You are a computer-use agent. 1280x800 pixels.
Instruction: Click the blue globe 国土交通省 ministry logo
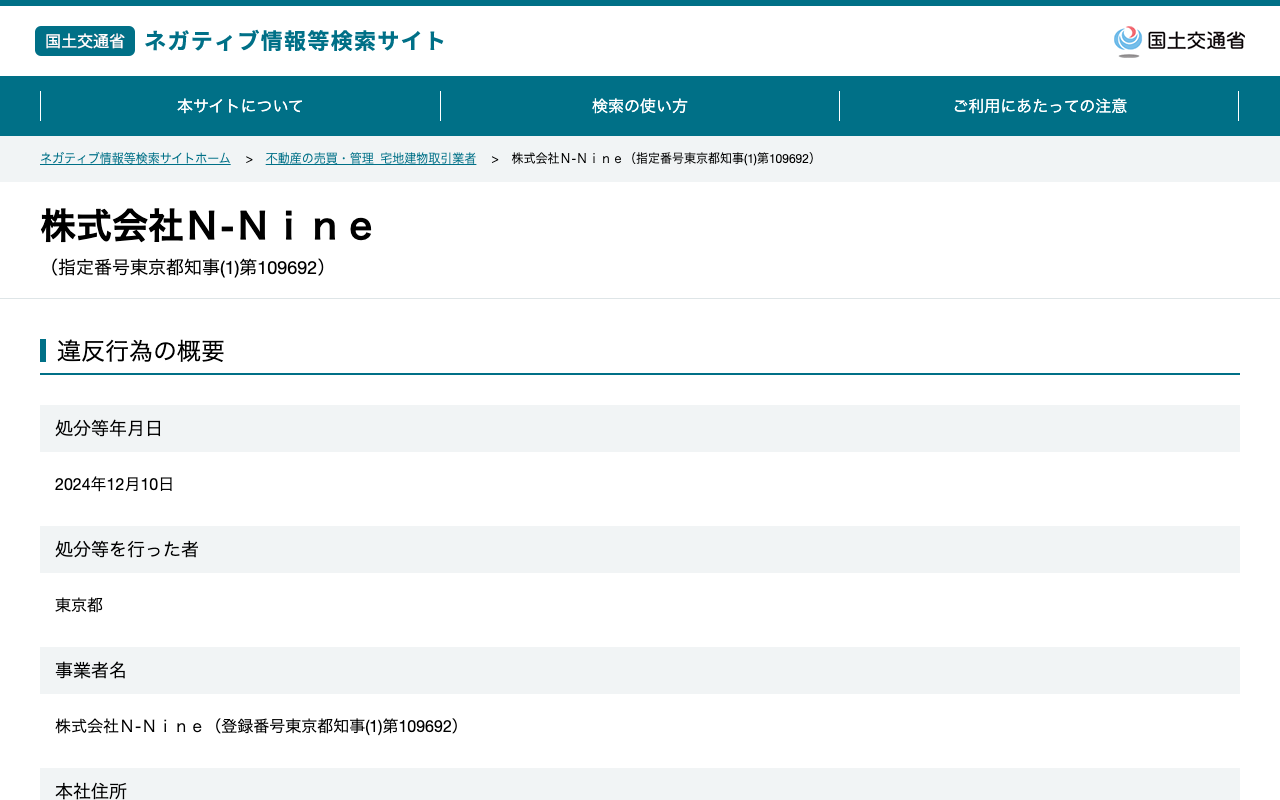point(1179,41)
